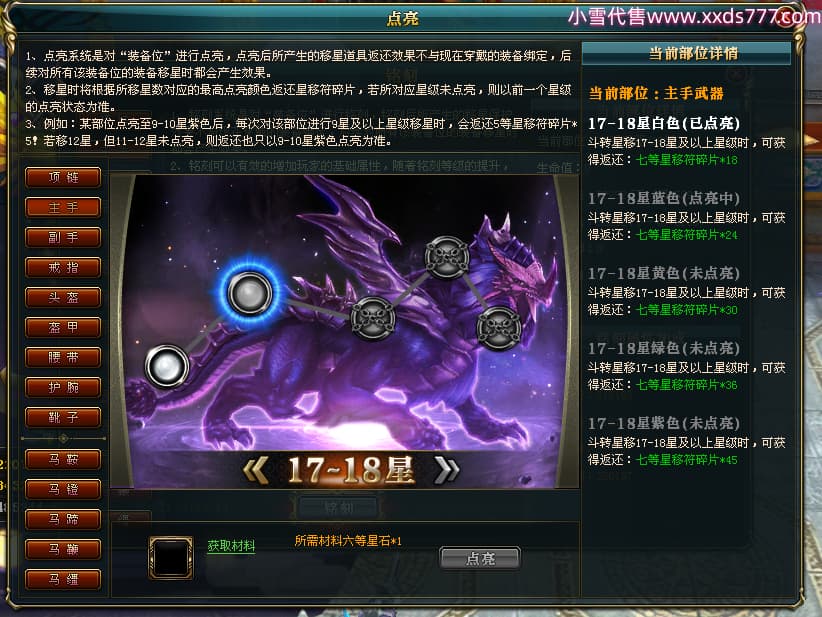Close the 点亮 window

(786, 16)
